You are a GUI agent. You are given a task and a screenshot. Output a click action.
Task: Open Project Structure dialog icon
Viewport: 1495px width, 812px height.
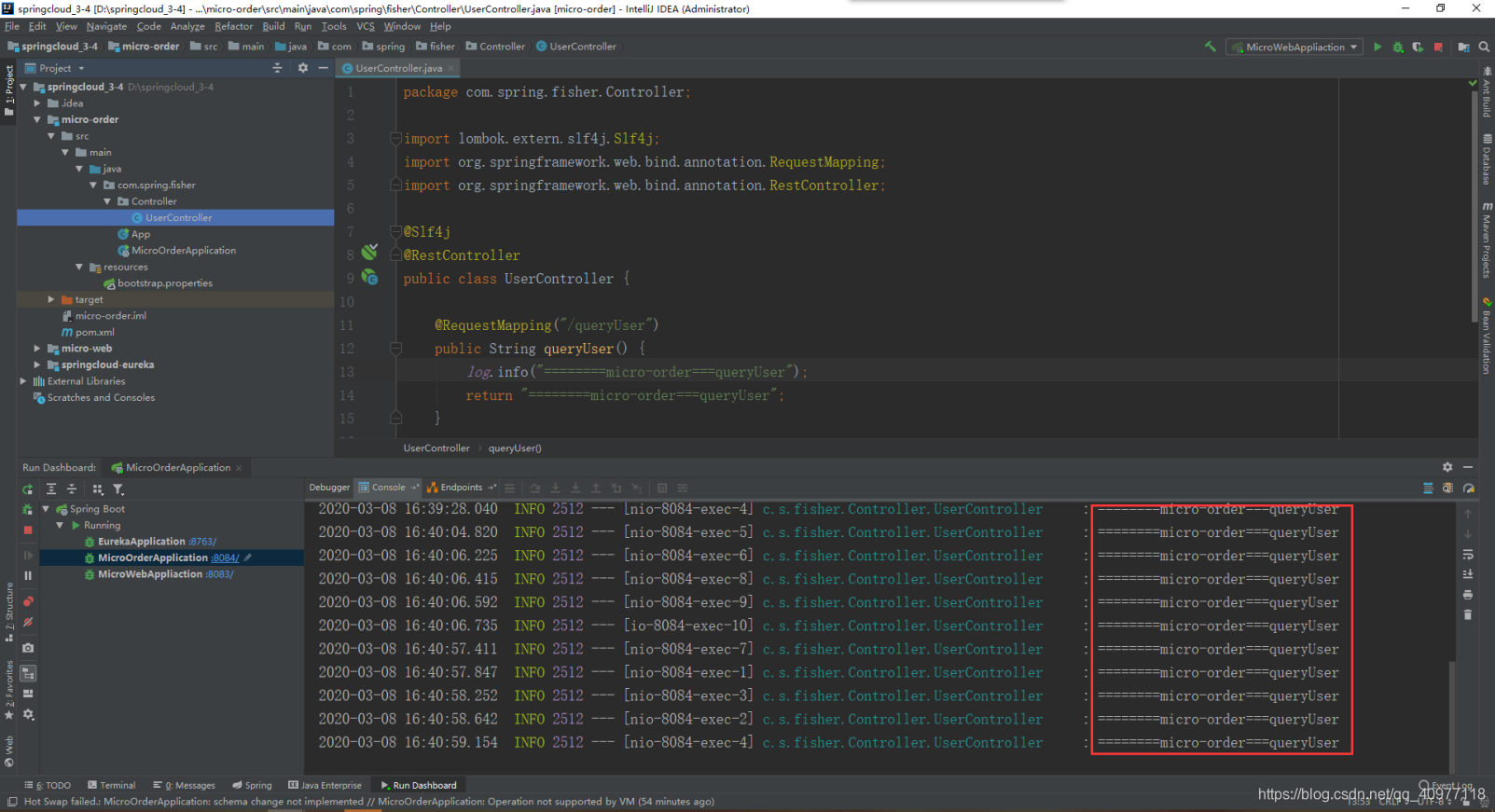[x=1463, y=47]
